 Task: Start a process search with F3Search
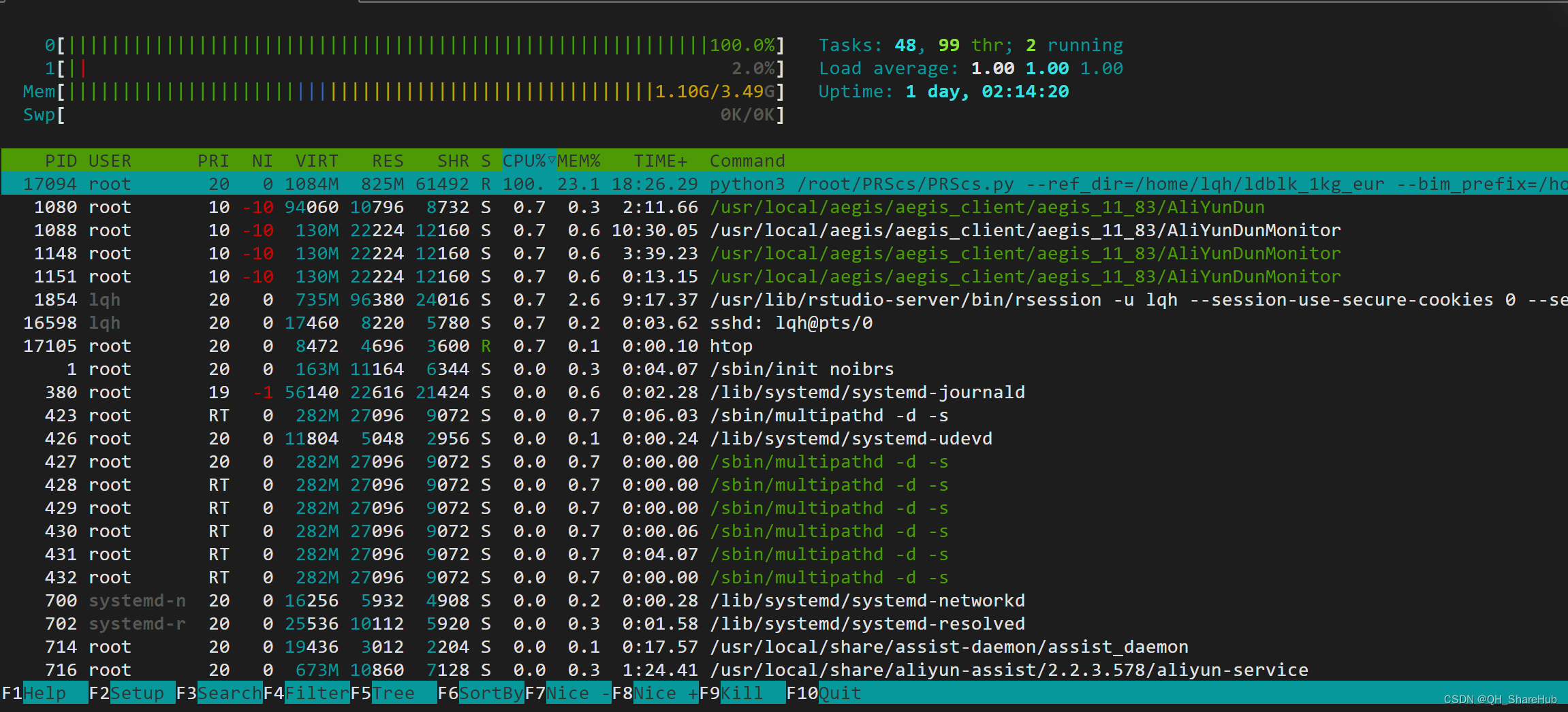pyautogui.click(x=218, y=693)
